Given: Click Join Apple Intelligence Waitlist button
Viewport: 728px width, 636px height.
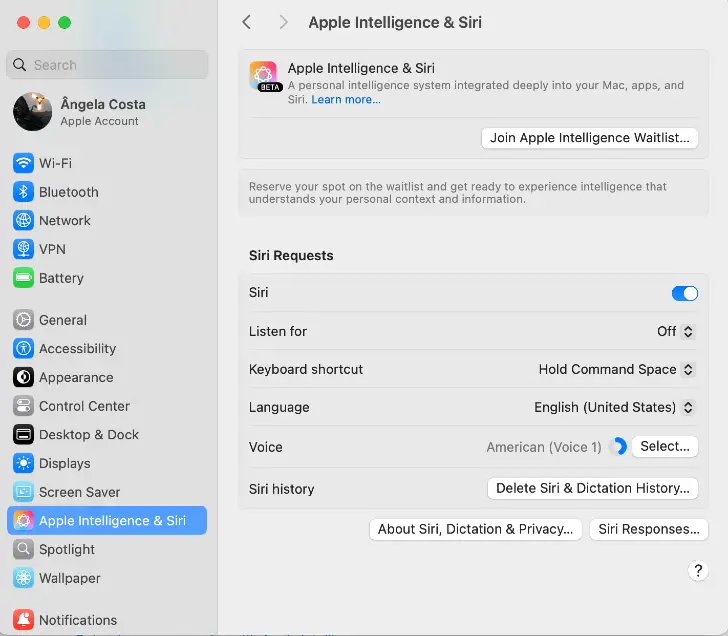Looking at the screenshot, I should pyautogui.click(x=590, y=138).
